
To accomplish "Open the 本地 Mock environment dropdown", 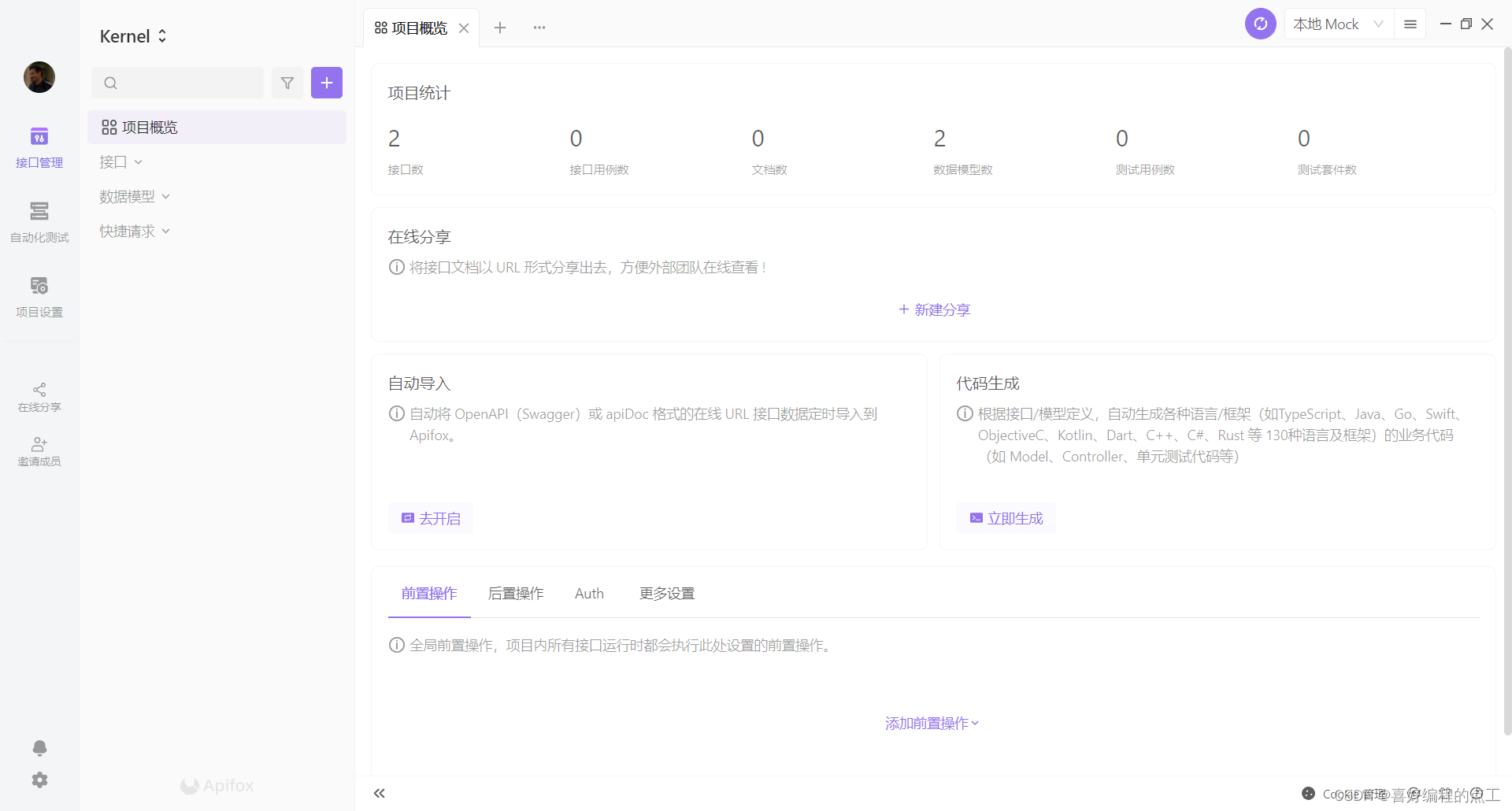I will [1339, 24].
